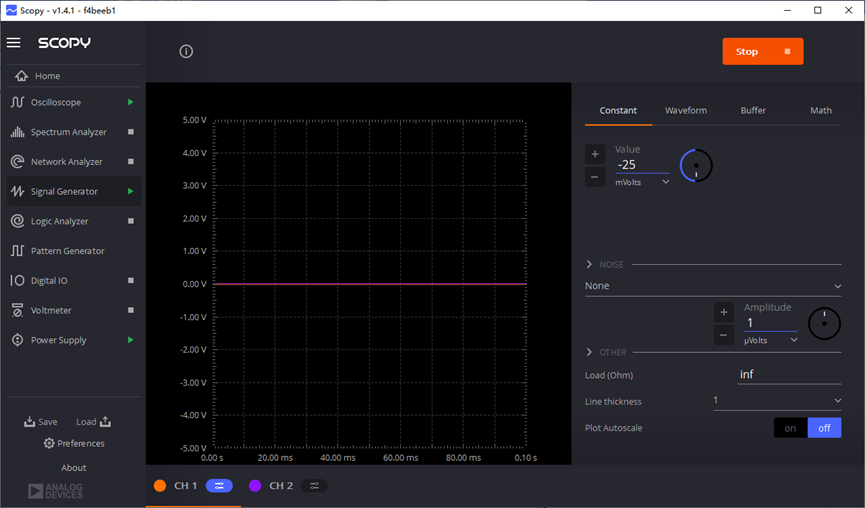Image resolution: width=865 pixels, height=508 pixels.
Task: Open the Line thickness dropdown
Action: click(x=777, y=400)
